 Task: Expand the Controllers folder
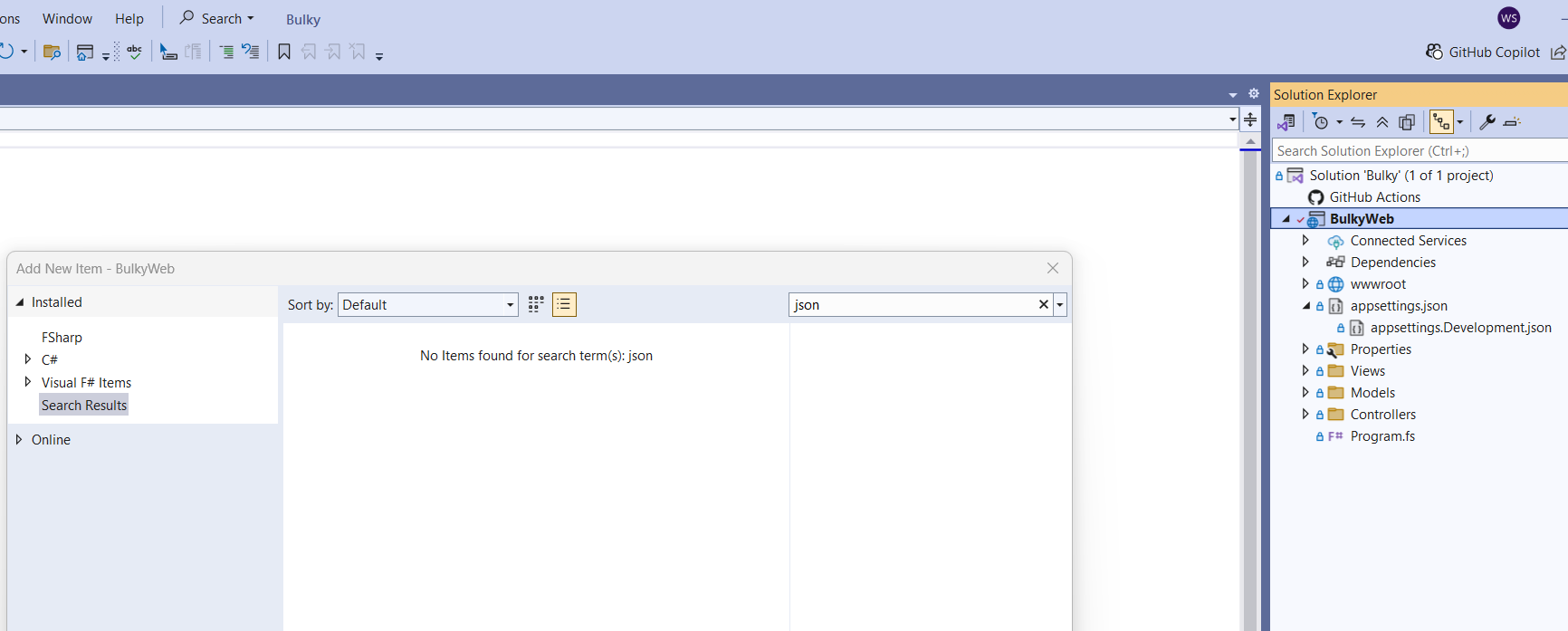(1305, 414)
